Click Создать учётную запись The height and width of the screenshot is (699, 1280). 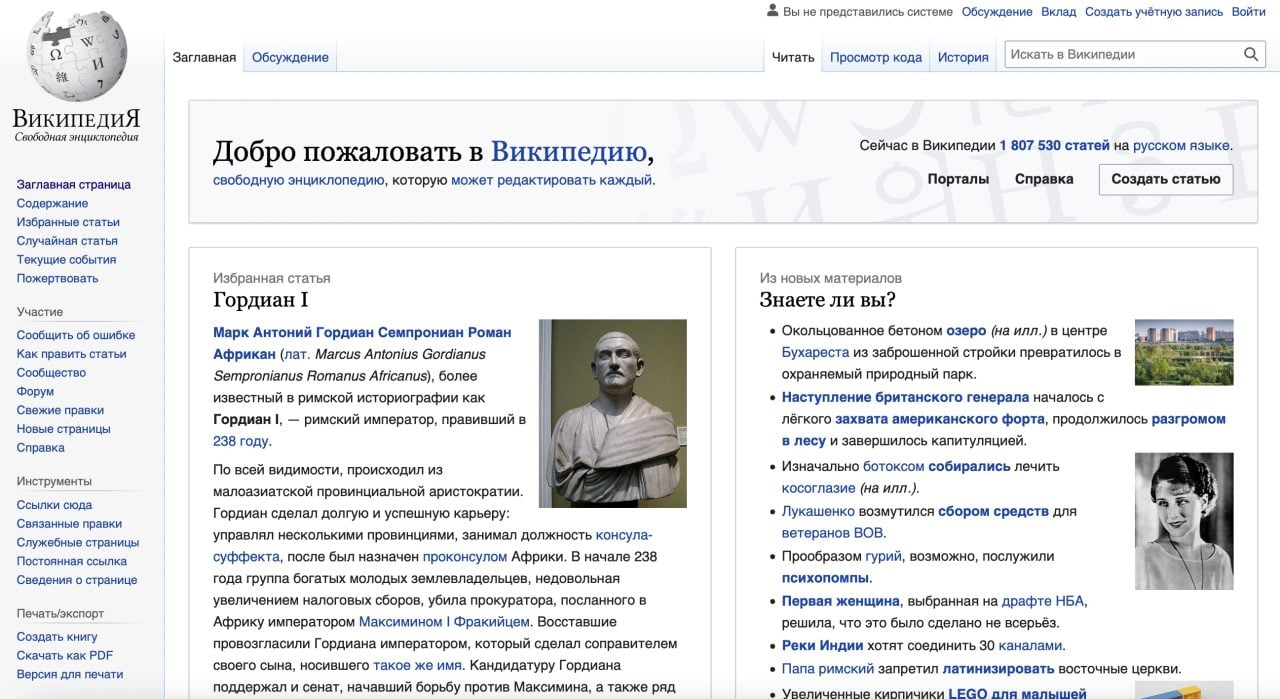[x=1154, y=12]
